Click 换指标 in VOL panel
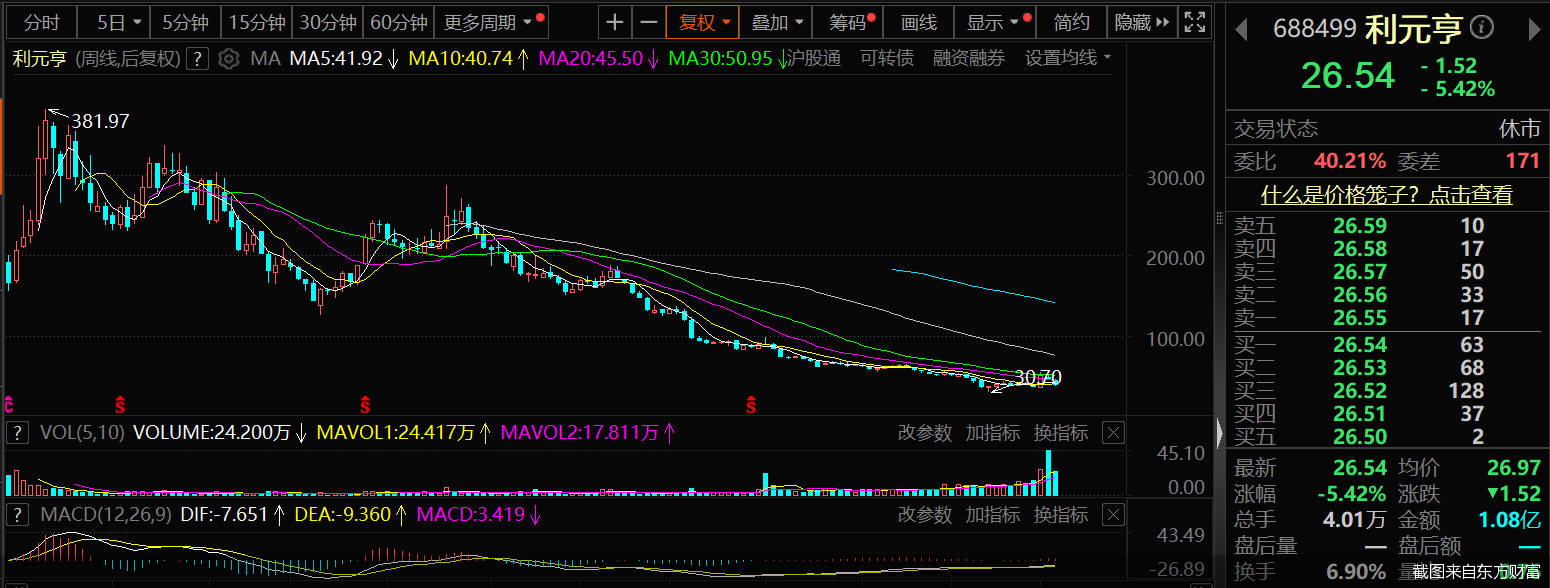Viewport: 1550px width, 588px height. pyautogui.click(x=1060, y=433)
